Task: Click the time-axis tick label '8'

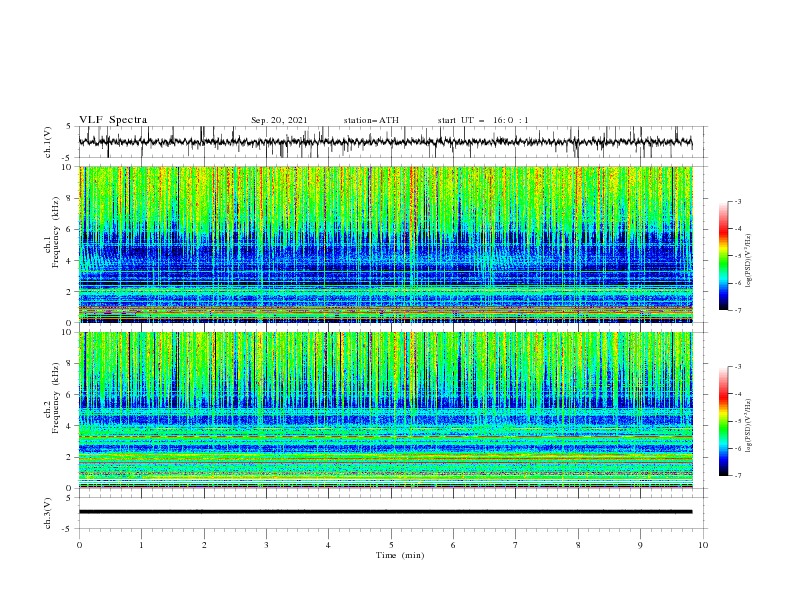Action: click(x=578, y=545)
